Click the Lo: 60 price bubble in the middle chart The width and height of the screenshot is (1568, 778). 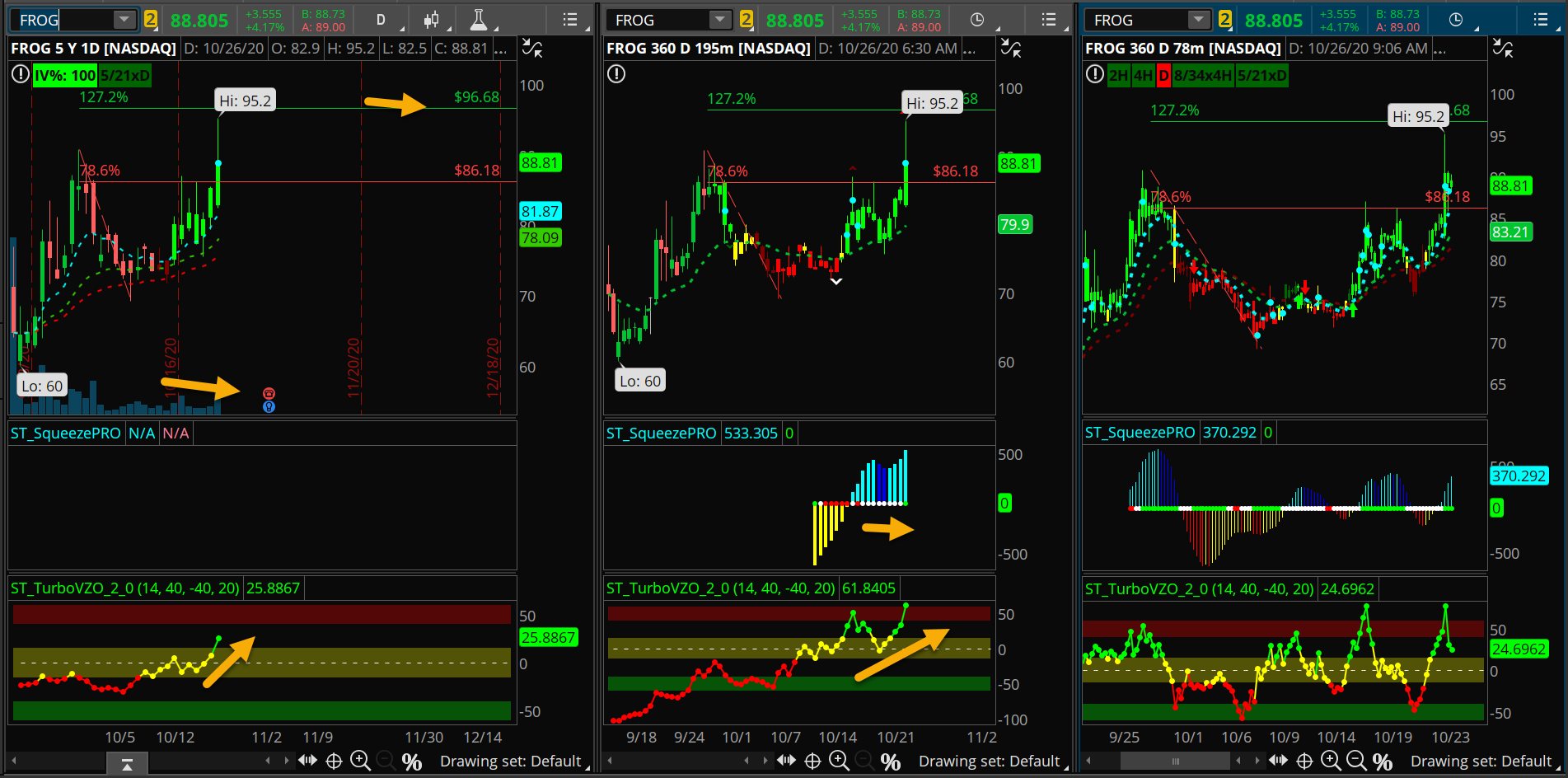click(640, 381)
